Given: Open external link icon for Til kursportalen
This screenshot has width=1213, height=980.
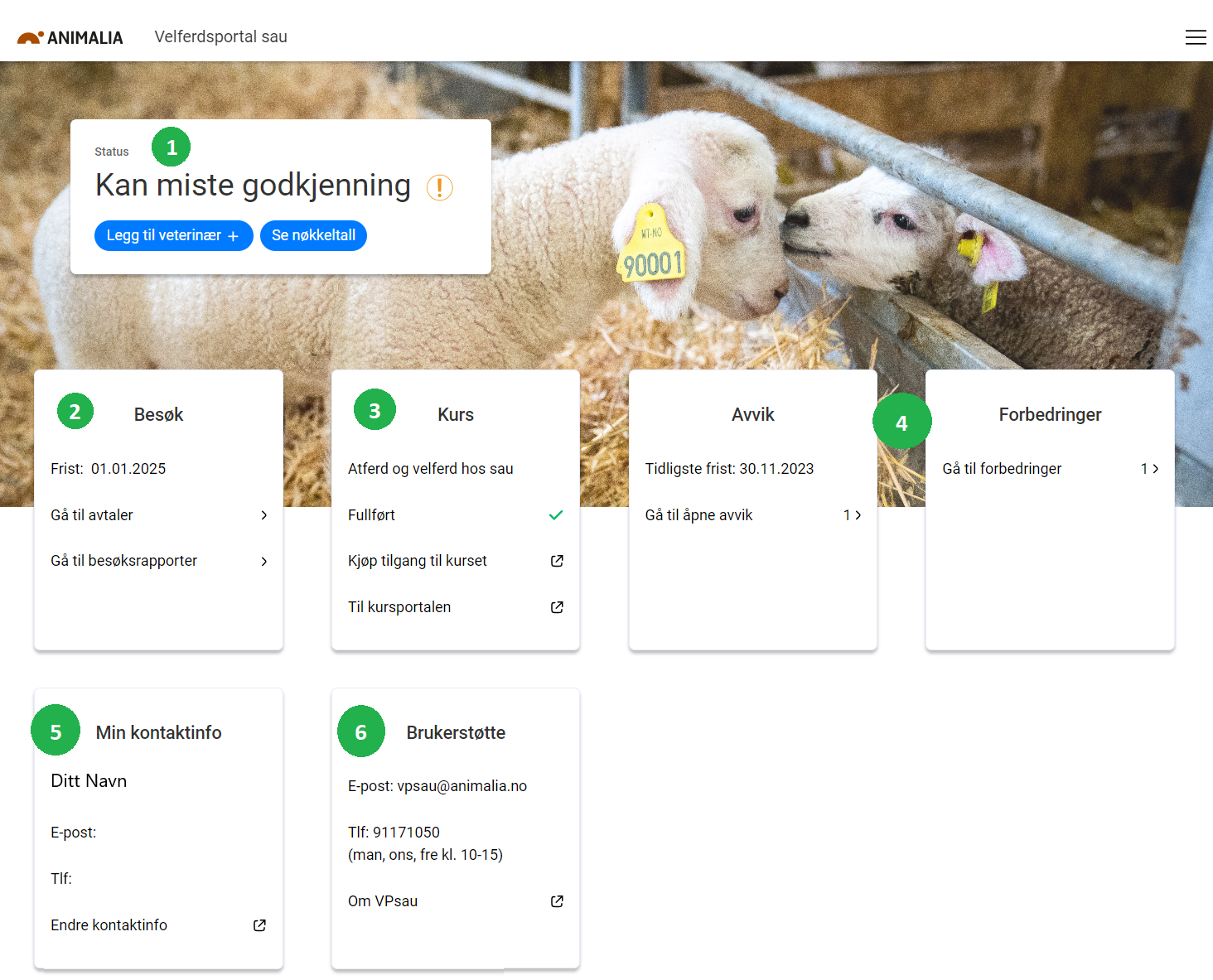Looking at the screenshot, I should [557, 607].
